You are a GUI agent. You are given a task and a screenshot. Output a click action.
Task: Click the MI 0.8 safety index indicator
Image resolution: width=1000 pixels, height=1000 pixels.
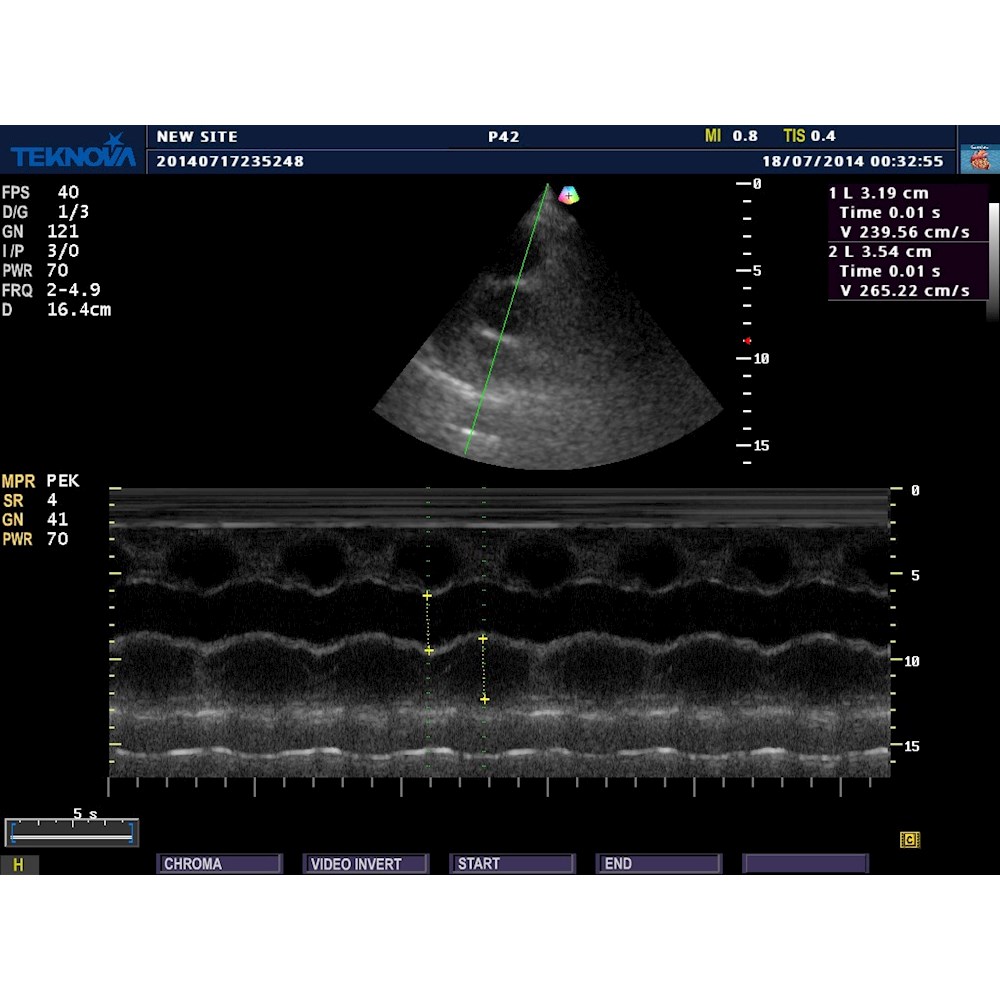coord(732,135)
